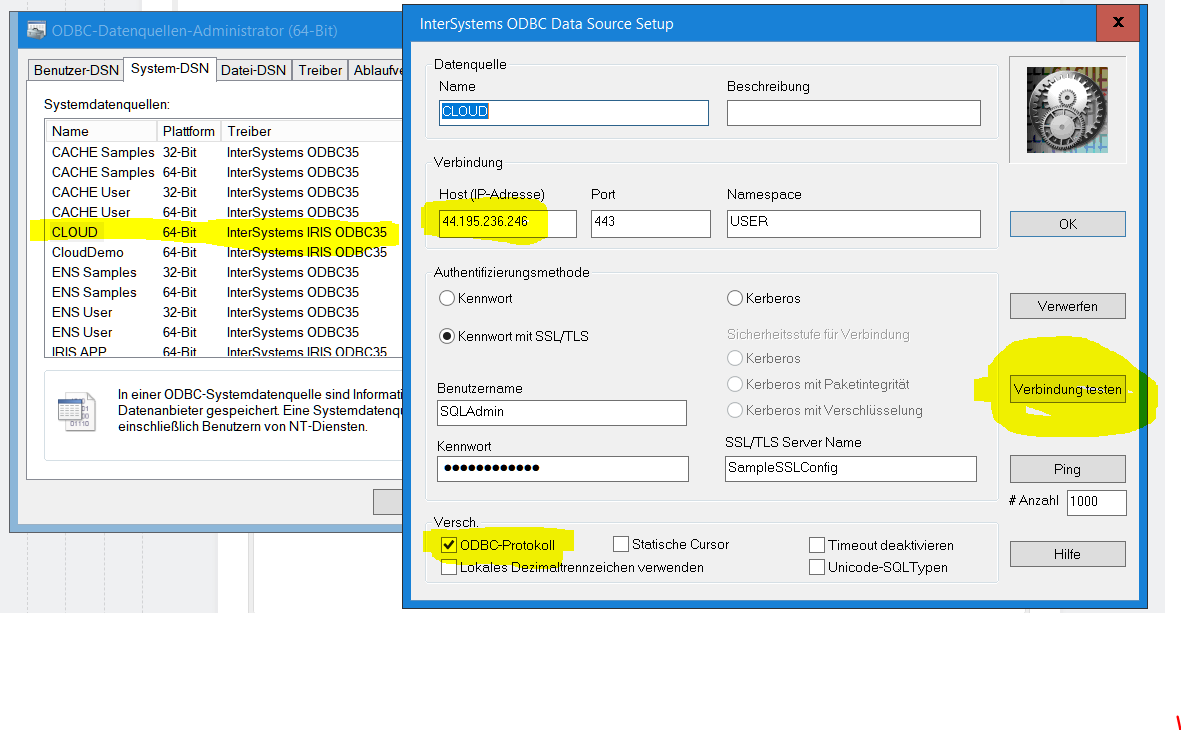Switch to the Benutzer-DSN tab
This screenshot has width=1181, height=730.
point(76,70)
